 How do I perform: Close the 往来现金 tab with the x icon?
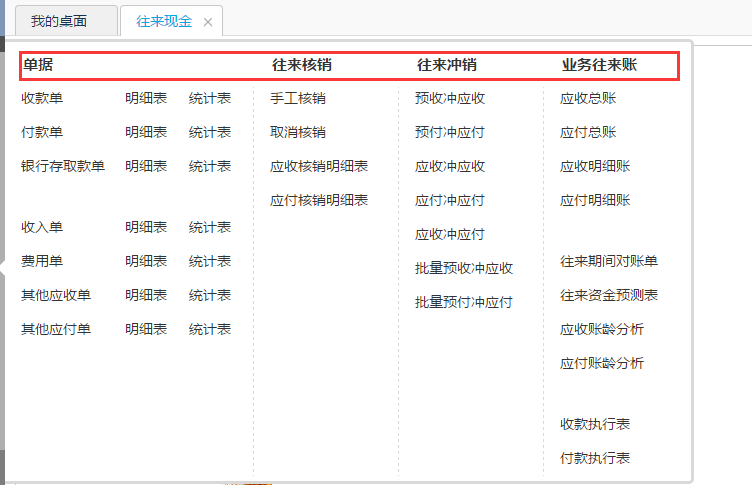[208, 22]
